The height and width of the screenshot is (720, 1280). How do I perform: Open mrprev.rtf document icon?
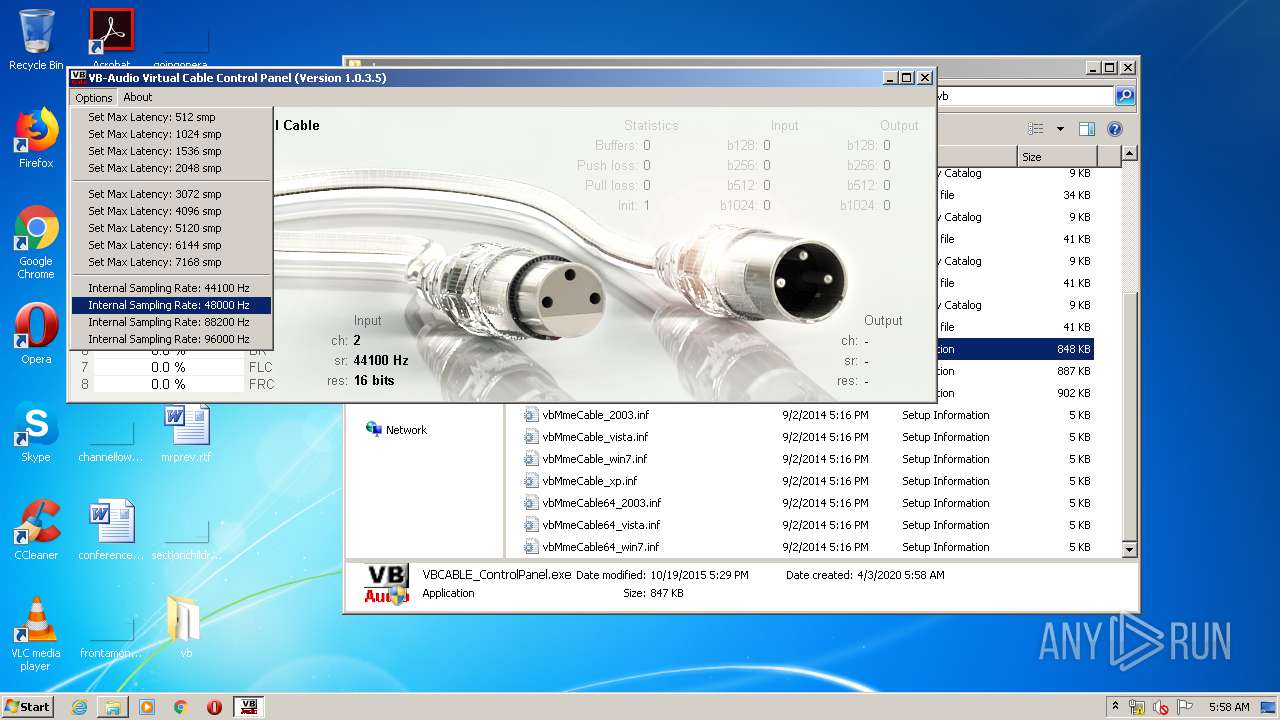coord(186,432)
